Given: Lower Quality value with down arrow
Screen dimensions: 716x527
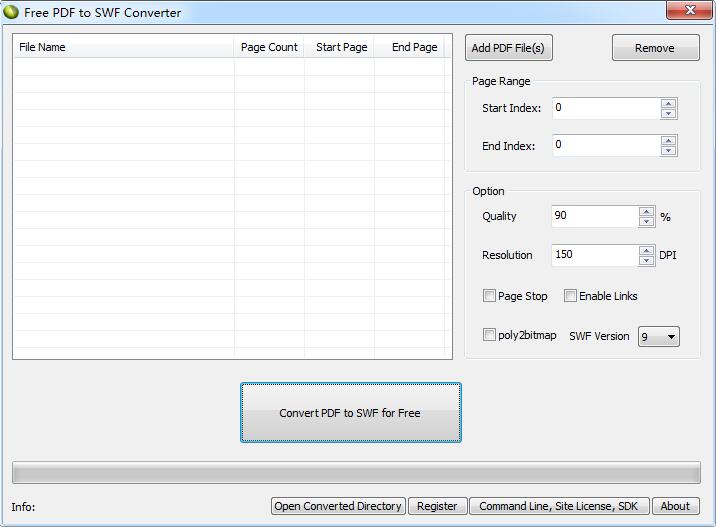Looking at the screenshot, I should click(x=647, y=221).
